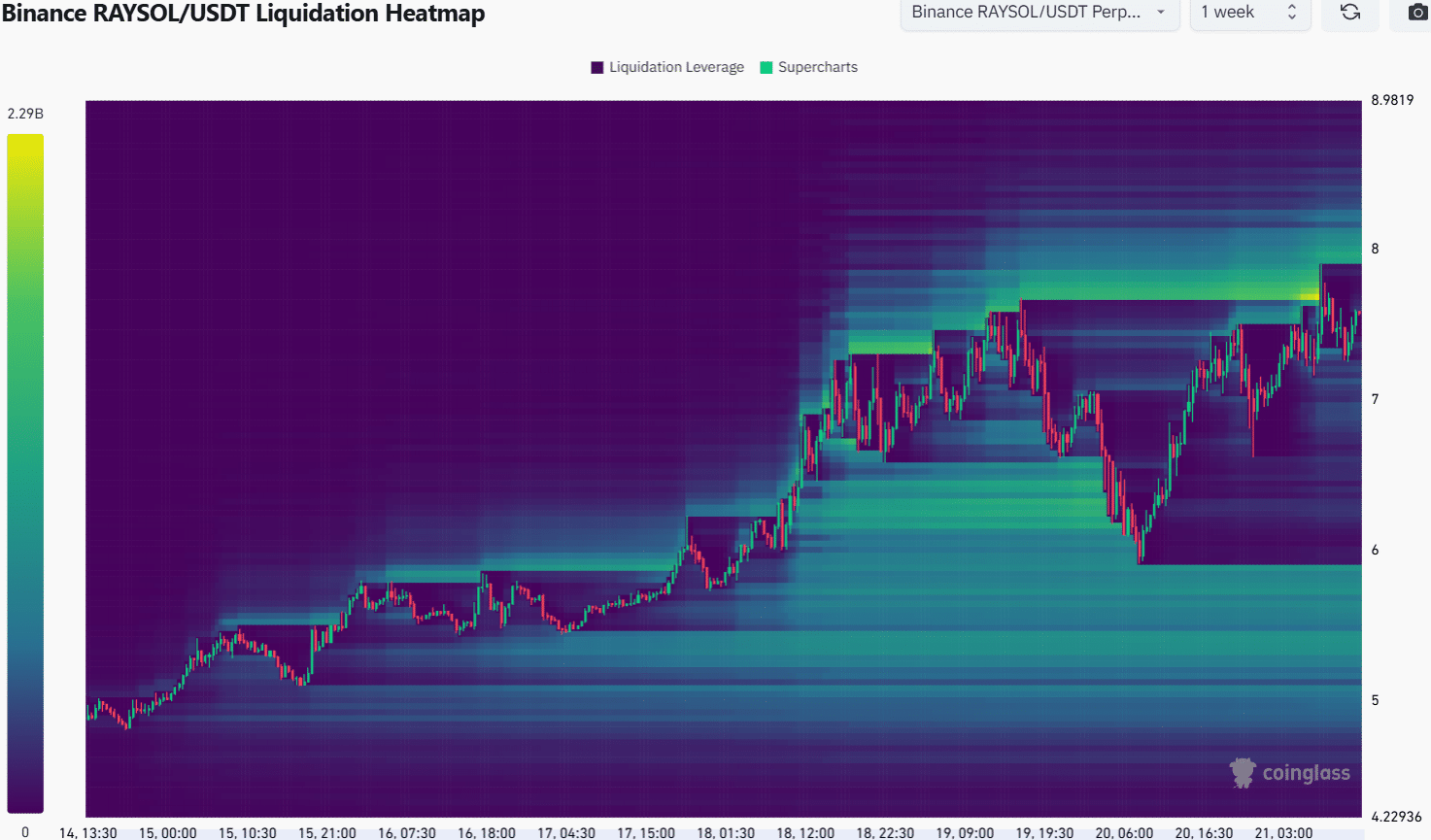Click the 18, 22:30 time axis label
Viewport: 1431px width, 840px height.
[885, 833]
